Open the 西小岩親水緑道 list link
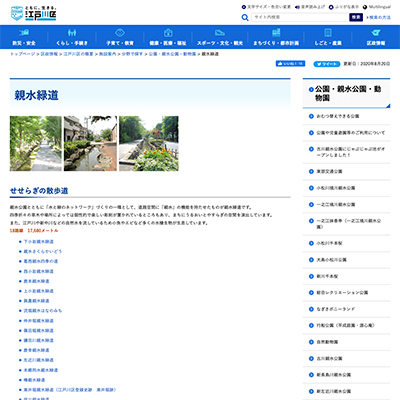The height and width of the screenshot is (400, 400). tap(39, 271)
